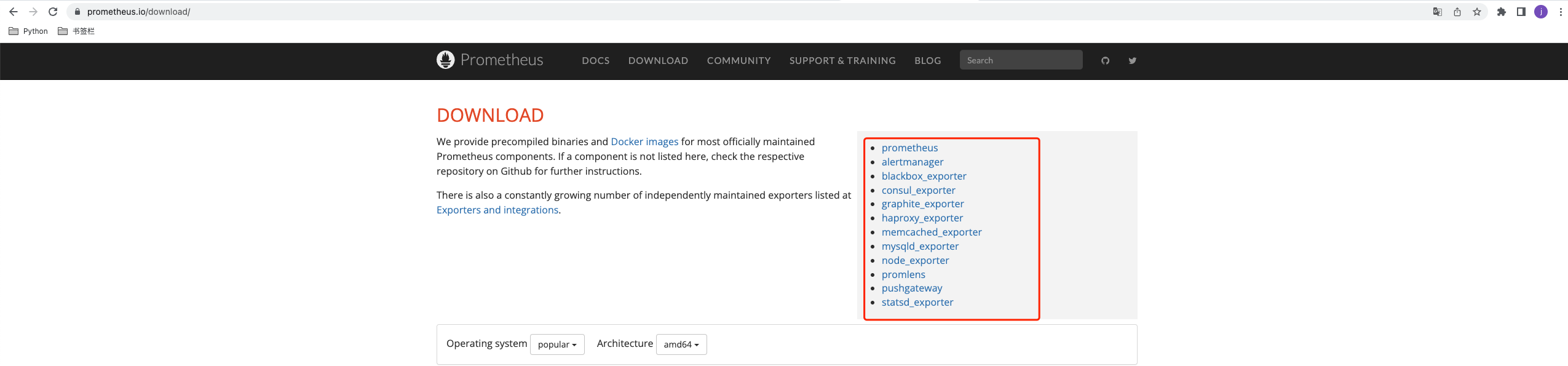
Task: Open the Chrome three-dot menu
Action: tap(1561, 12)
